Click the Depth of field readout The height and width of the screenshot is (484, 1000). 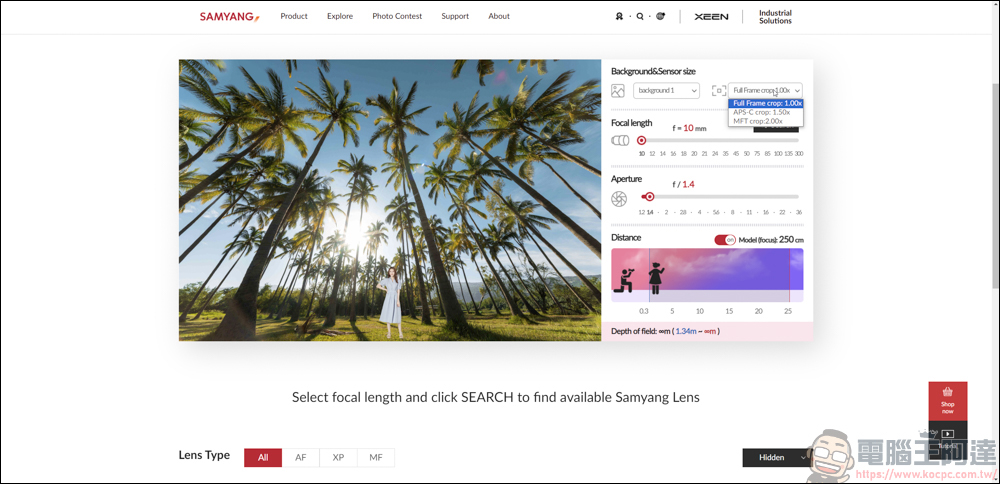665,331
